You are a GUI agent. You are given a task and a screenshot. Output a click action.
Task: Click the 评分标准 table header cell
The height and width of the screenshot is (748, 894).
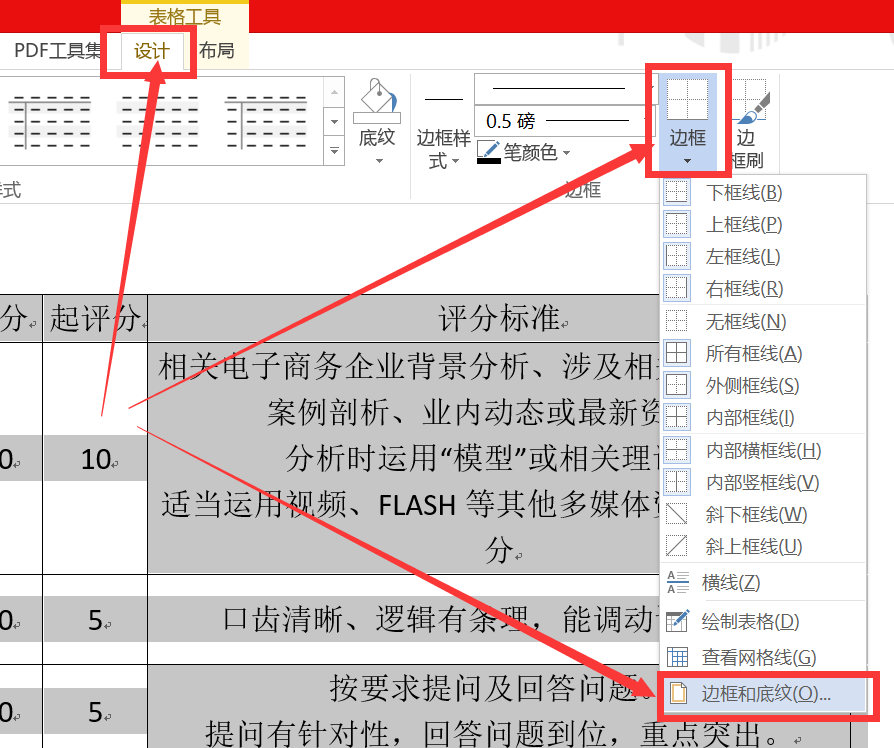click(404, 318)
